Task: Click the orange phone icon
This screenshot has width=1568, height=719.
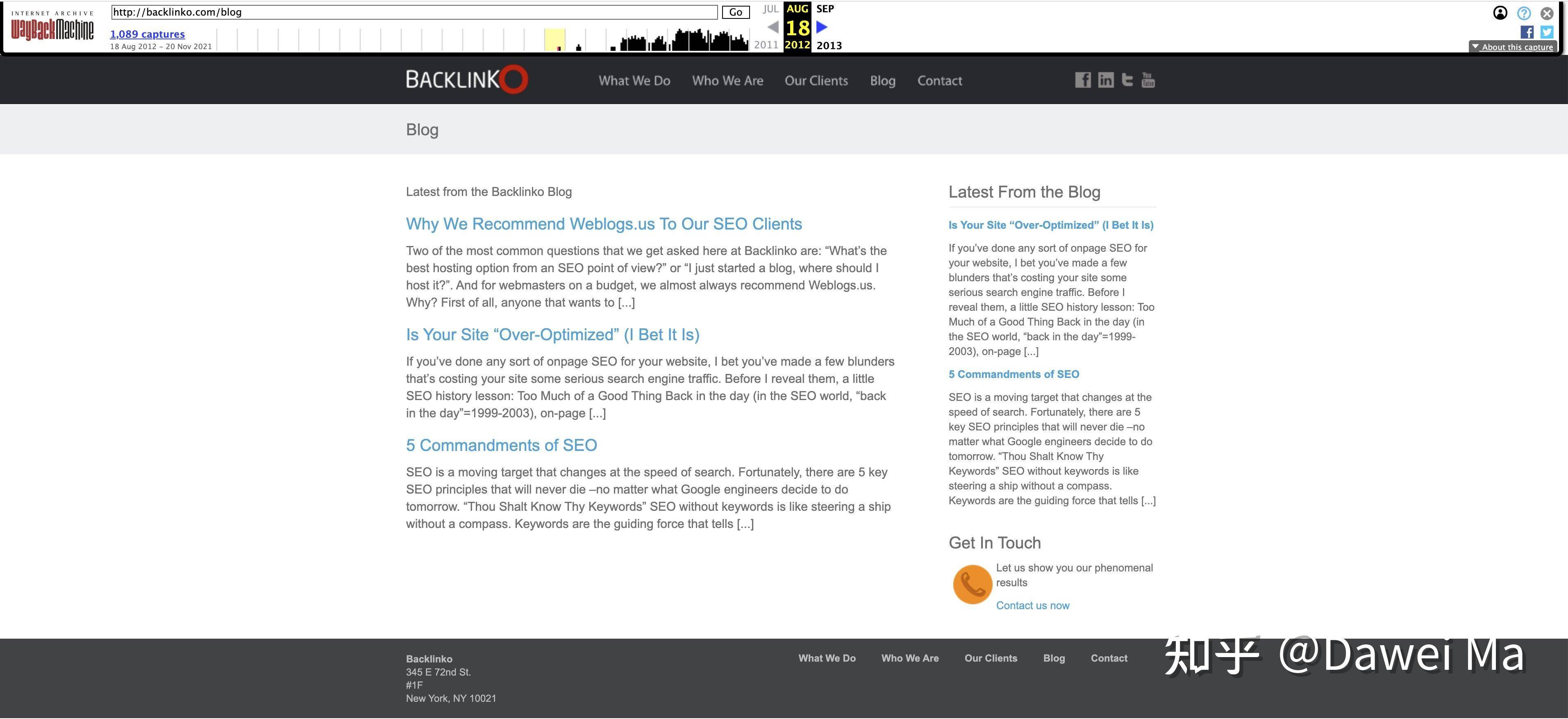Action: click(972, 585)
